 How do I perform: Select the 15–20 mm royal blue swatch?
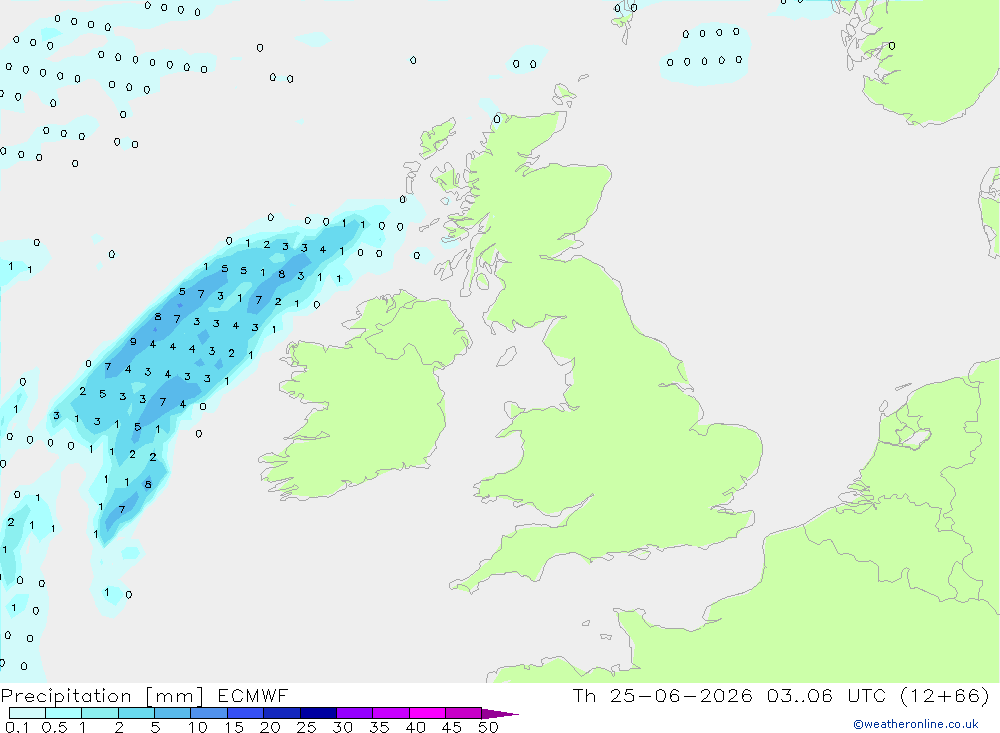(x=245, y=713)
